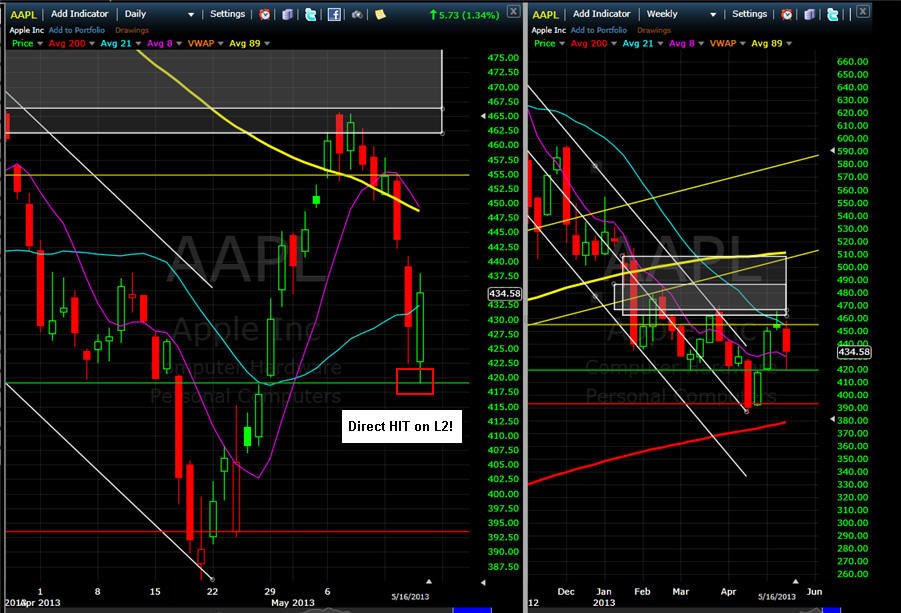This screenshot has height=613, width=901.
Task: Click the small up arrow on Daily time axis
Action: coord(428,581)
